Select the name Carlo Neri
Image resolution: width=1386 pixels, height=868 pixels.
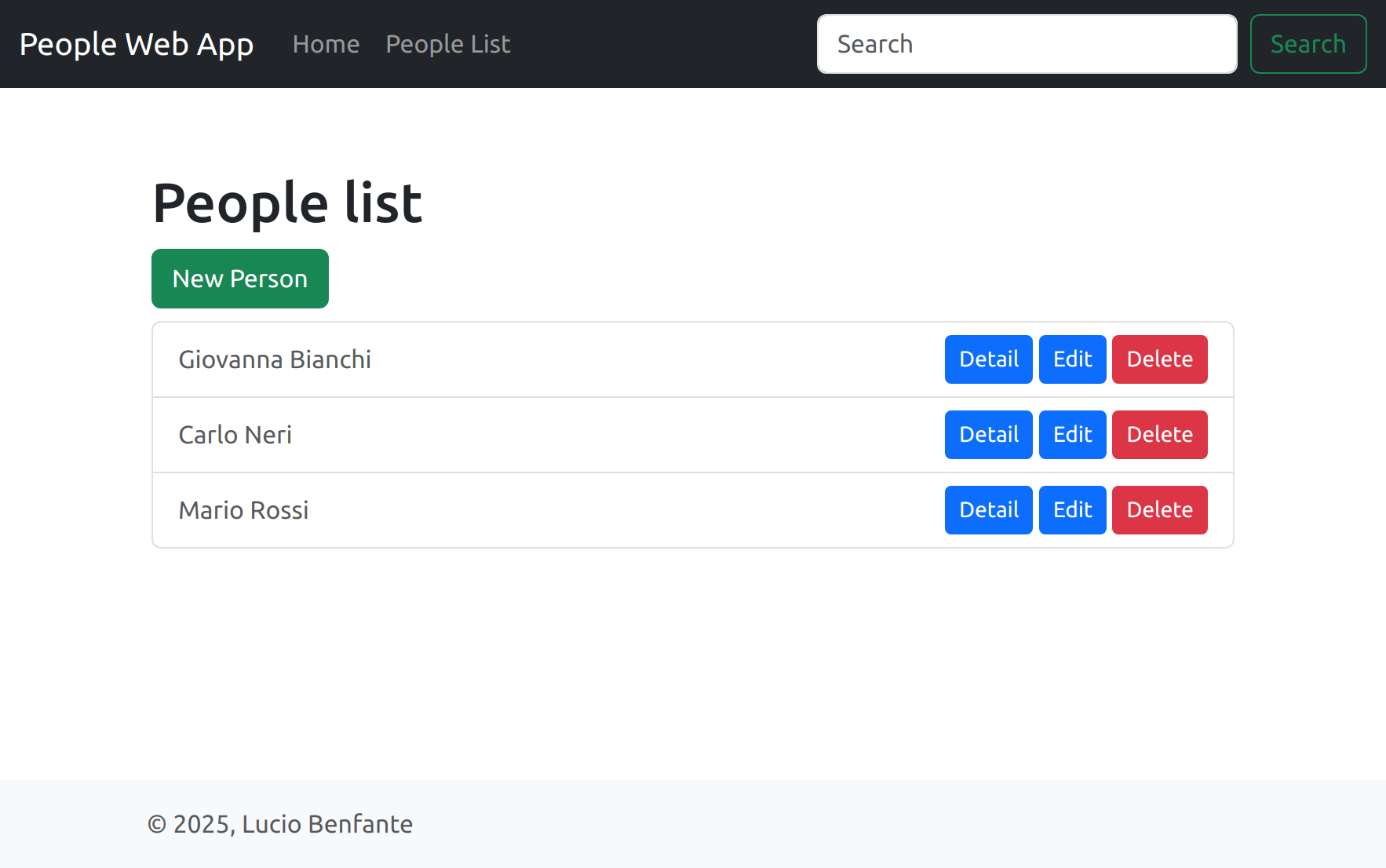coord(235,435)
